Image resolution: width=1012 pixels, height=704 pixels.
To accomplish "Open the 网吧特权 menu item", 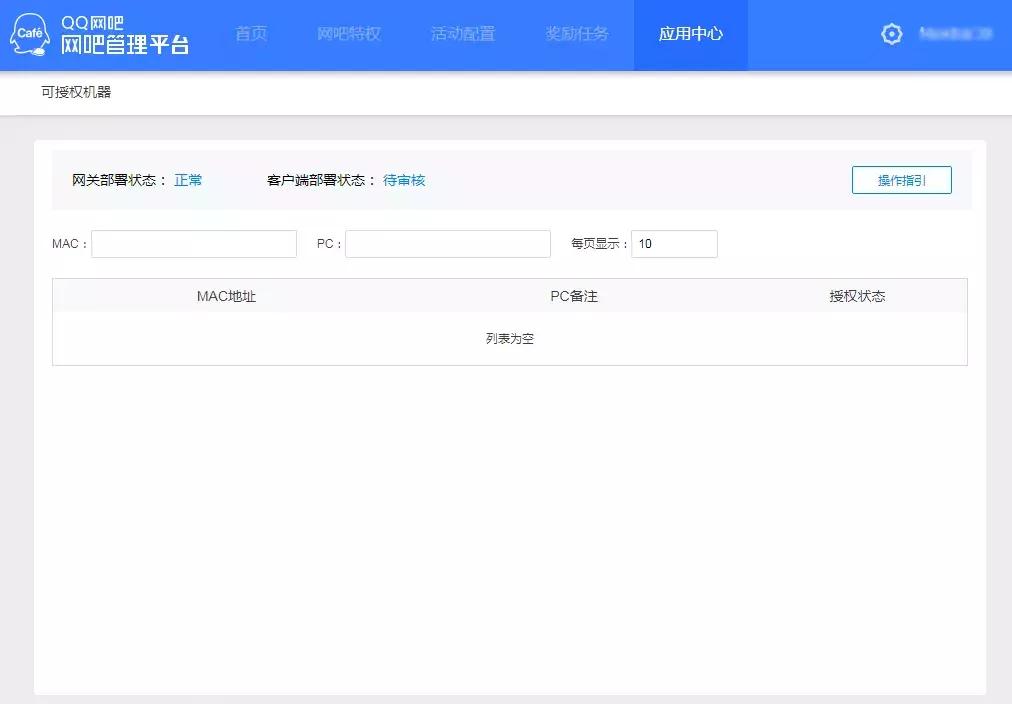I will click(x=348, y=33).
